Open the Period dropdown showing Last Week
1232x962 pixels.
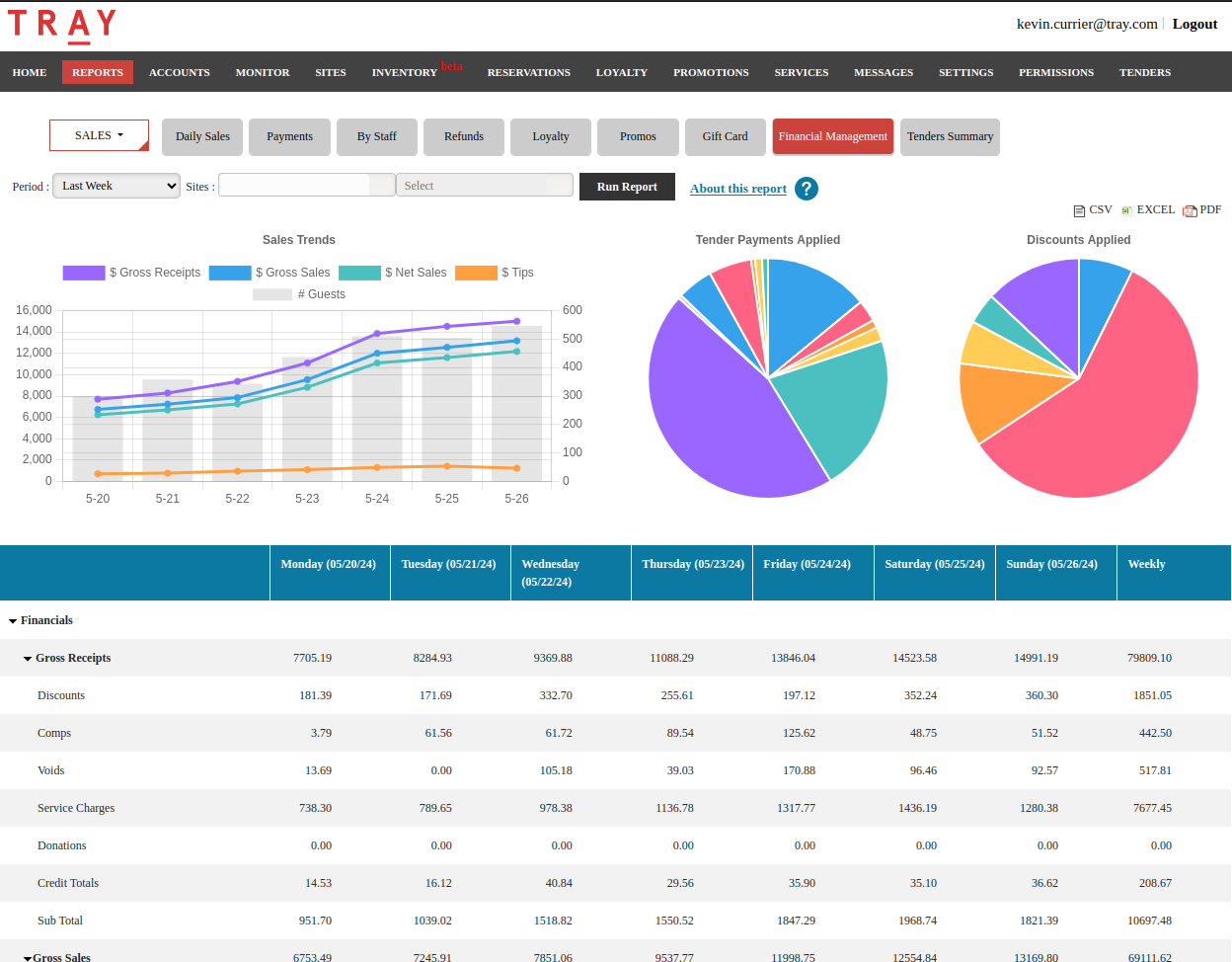116,186
